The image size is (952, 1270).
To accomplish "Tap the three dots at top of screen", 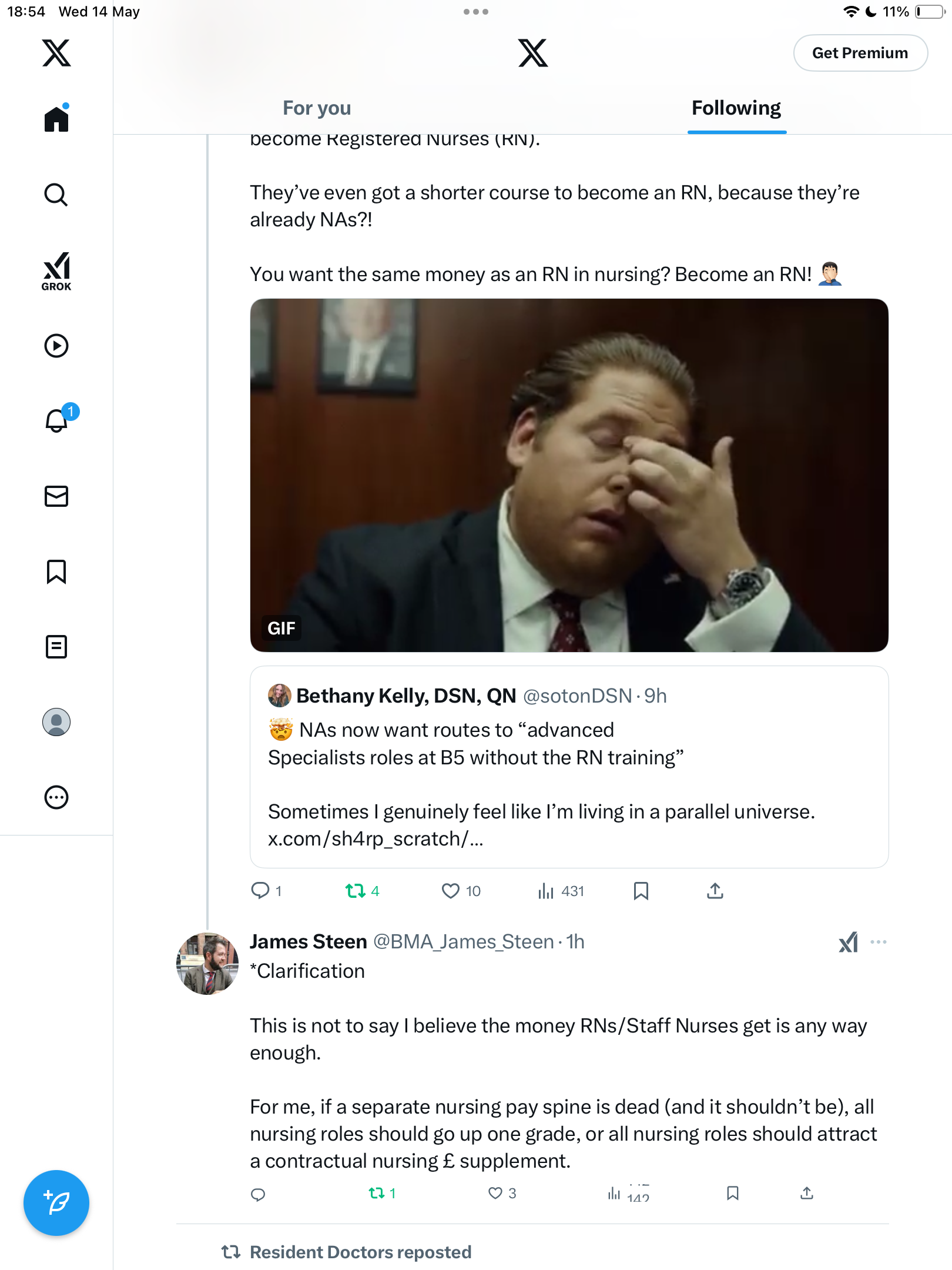I will [x=476, y=12].
